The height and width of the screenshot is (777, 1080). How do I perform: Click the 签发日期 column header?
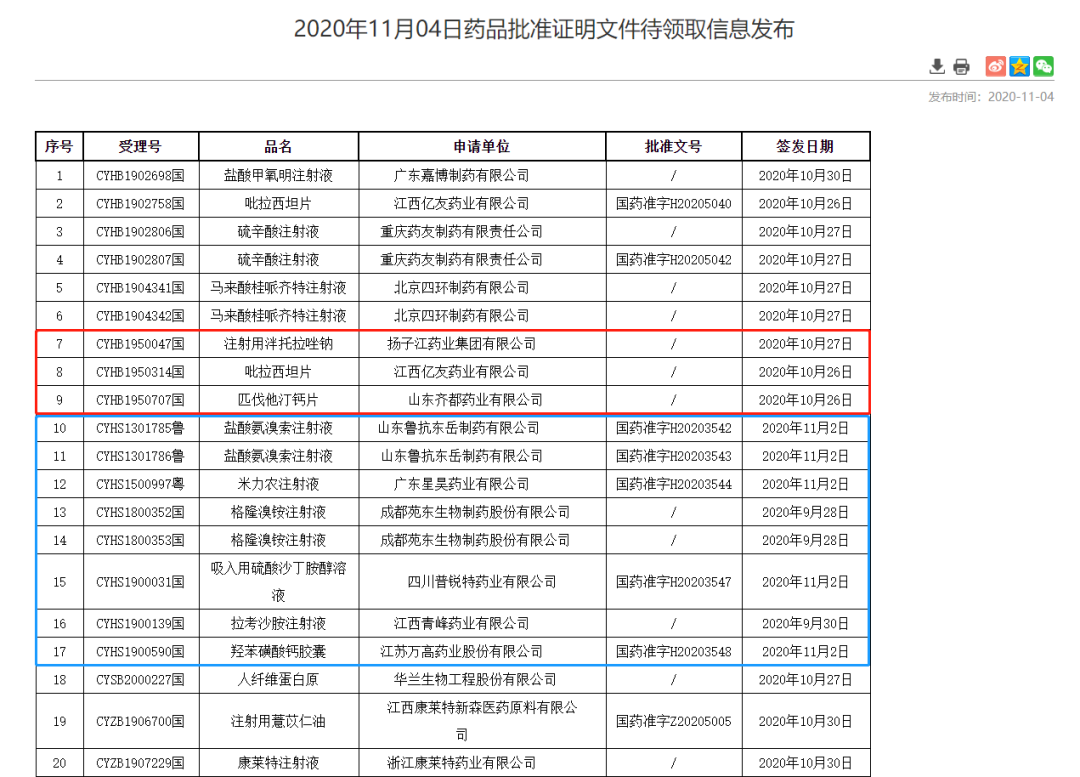805,147
